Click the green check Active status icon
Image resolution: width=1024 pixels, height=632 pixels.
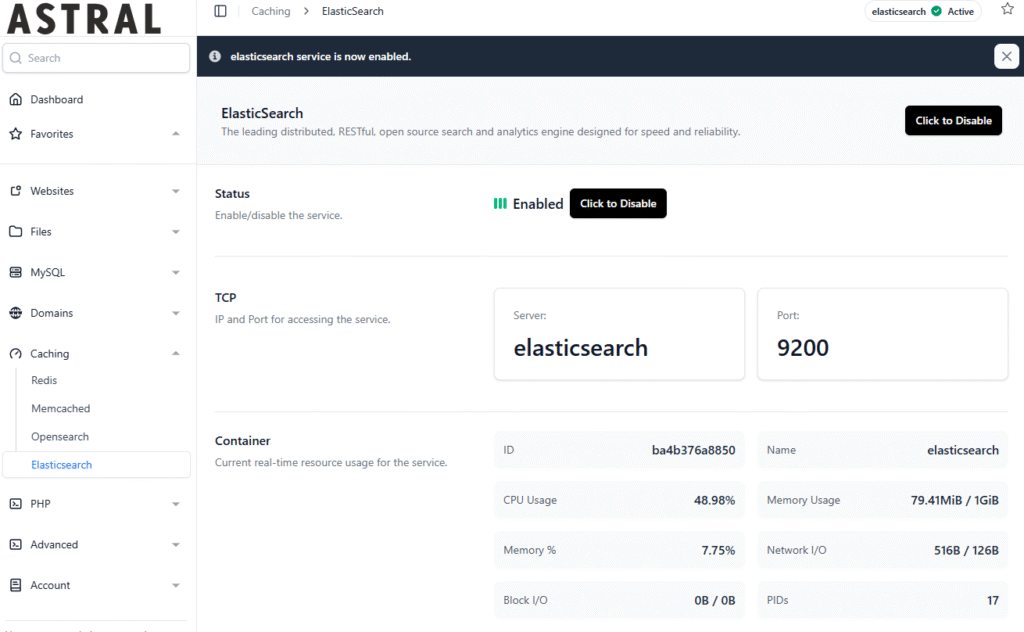(x=936, y=11)
